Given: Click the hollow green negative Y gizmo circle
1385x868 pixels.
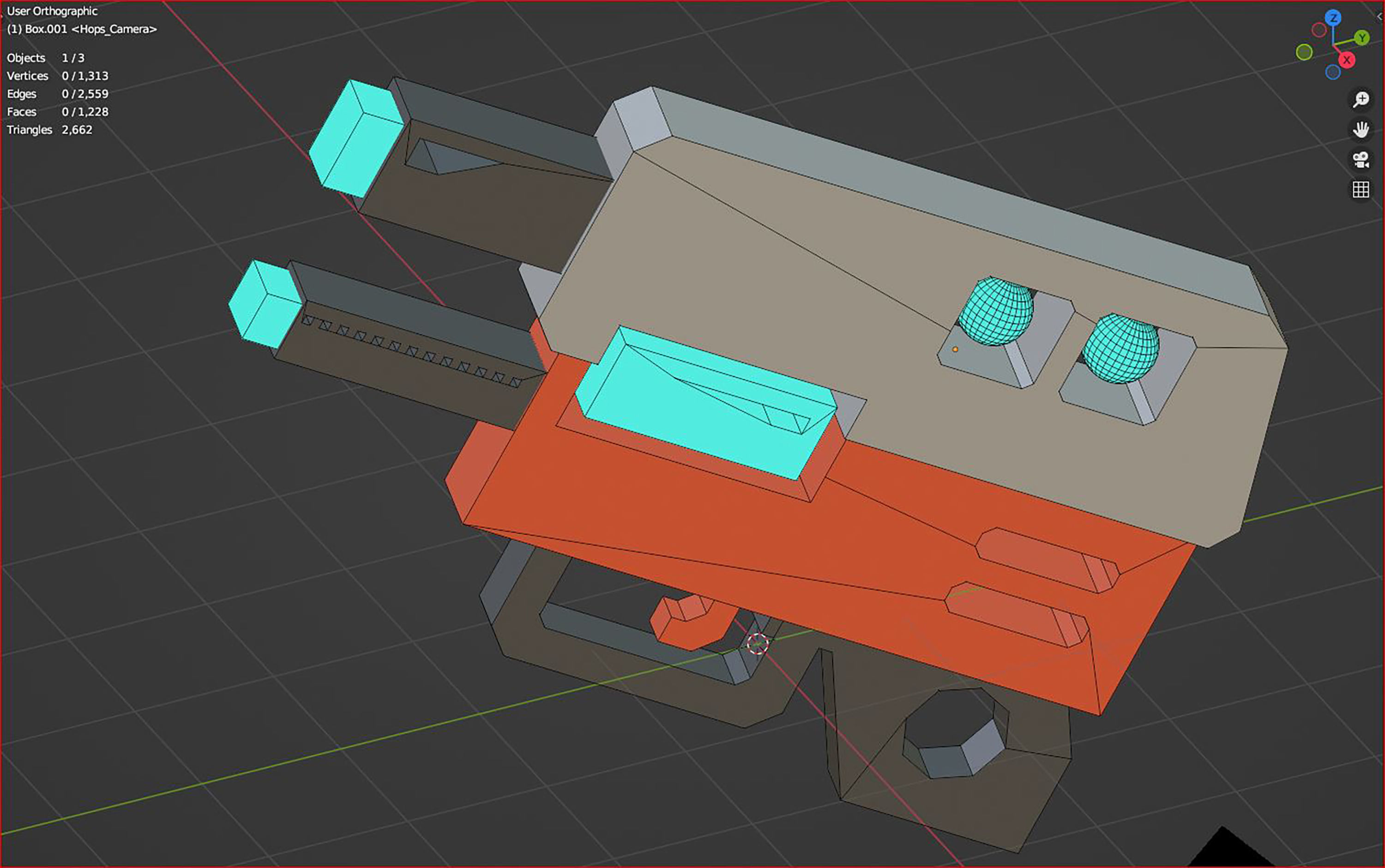Looking at the screenshot, I should (x=1304, y=52).
